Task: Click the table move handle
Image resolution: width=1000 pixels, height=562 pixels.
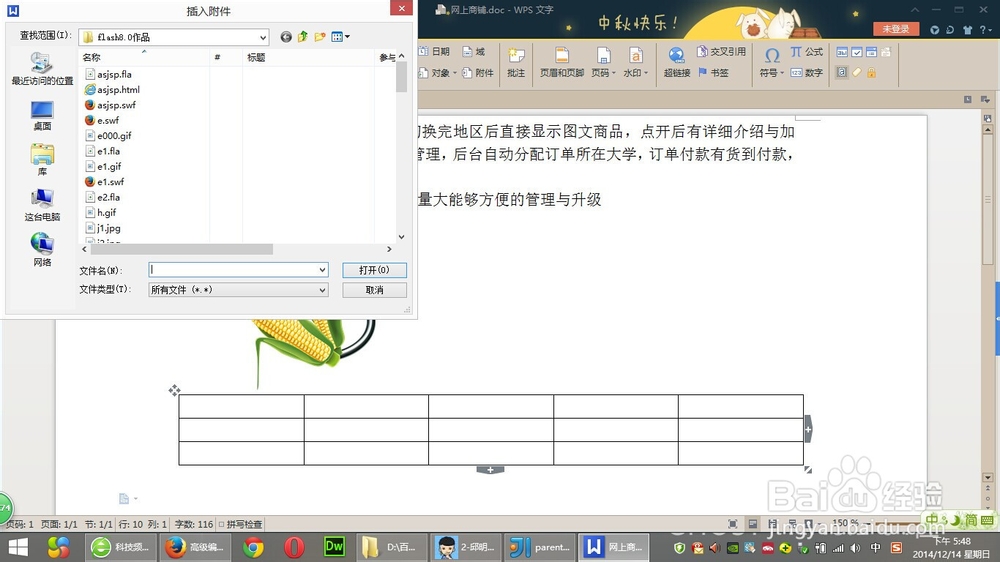Action: tap(174, 390)
